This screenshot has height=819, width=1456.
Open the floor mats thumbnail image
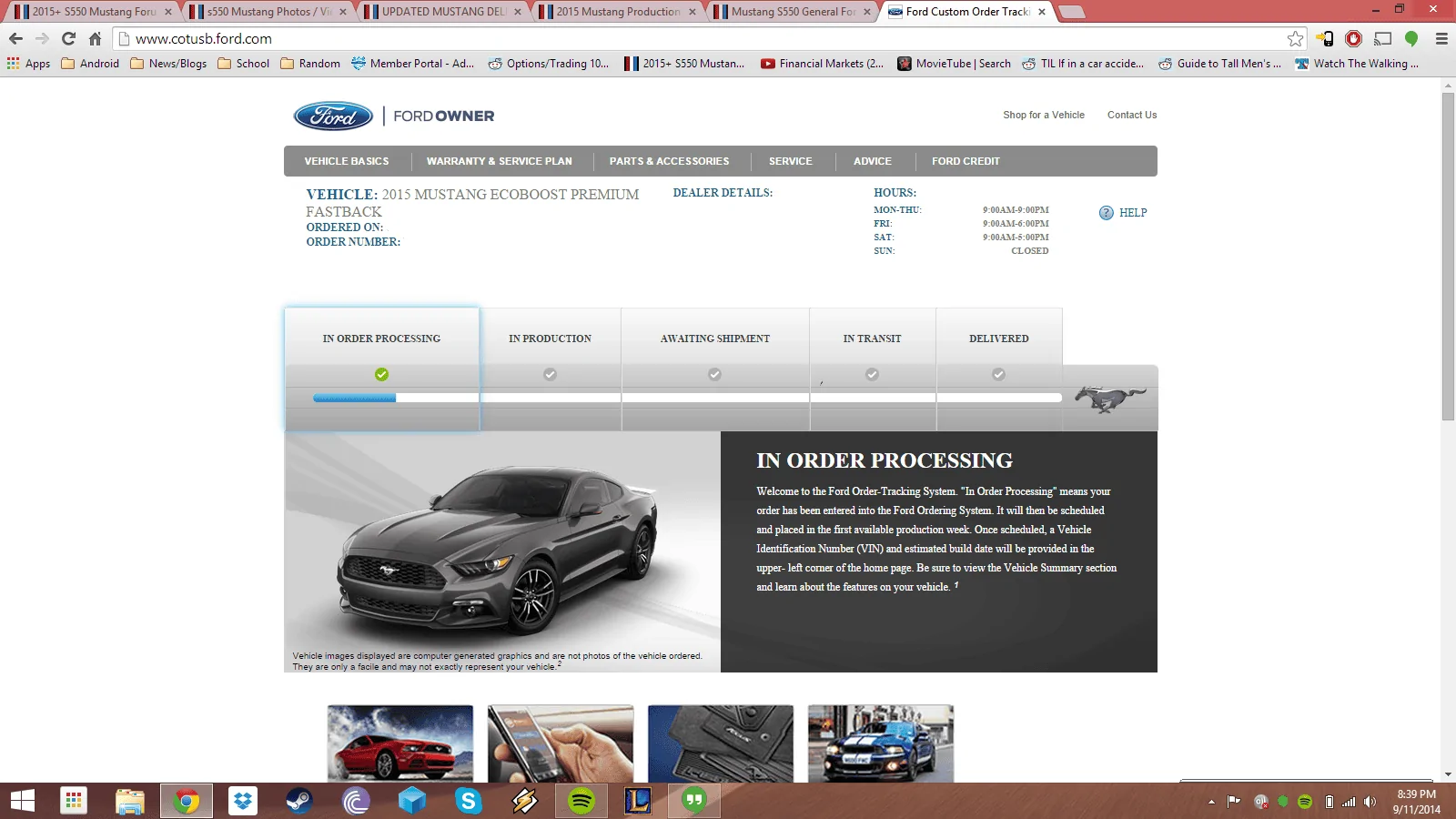[721, 743]
